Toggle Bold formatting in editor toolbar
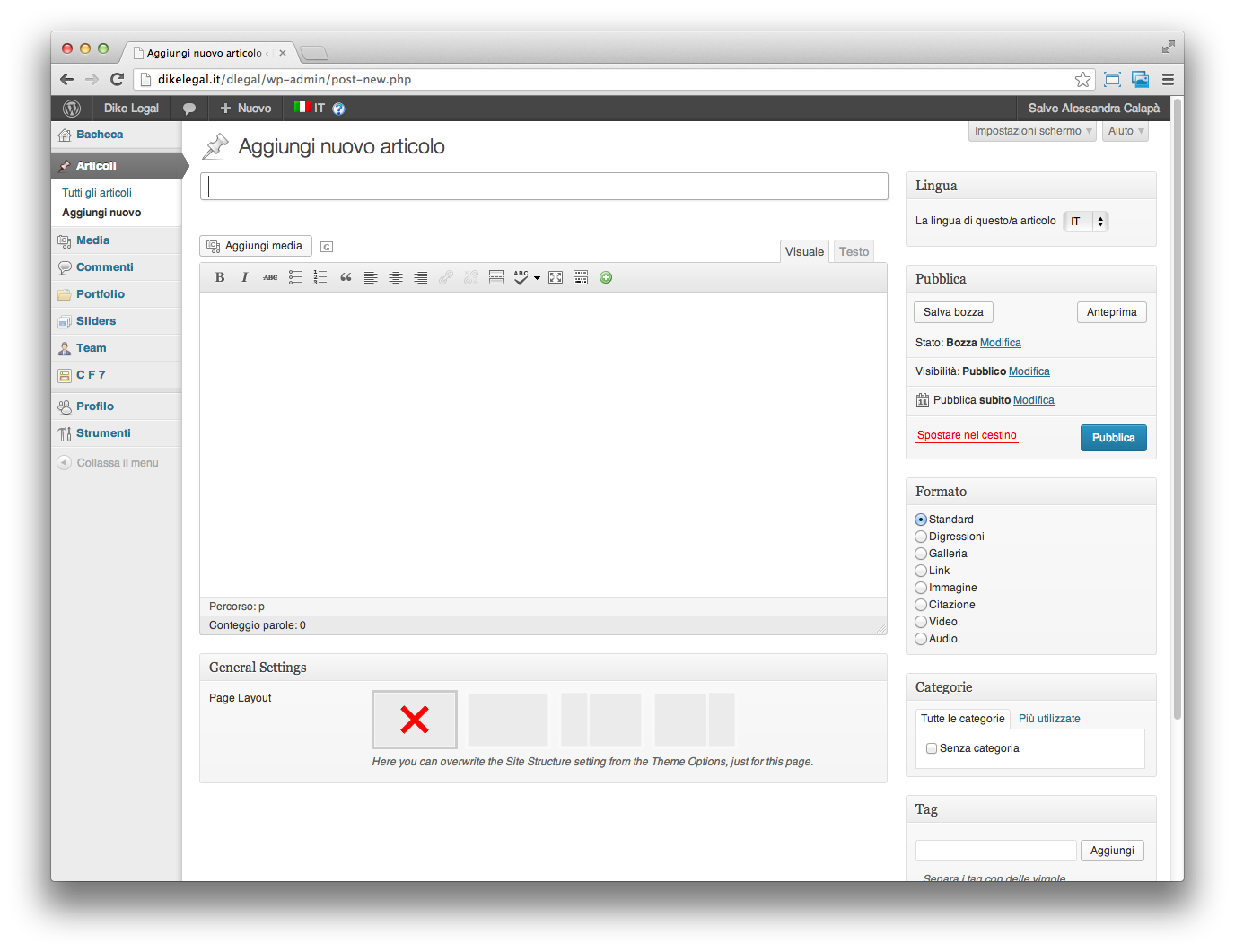The height and width of the screenshot is (952, 1235). click(x=220, y=277)
